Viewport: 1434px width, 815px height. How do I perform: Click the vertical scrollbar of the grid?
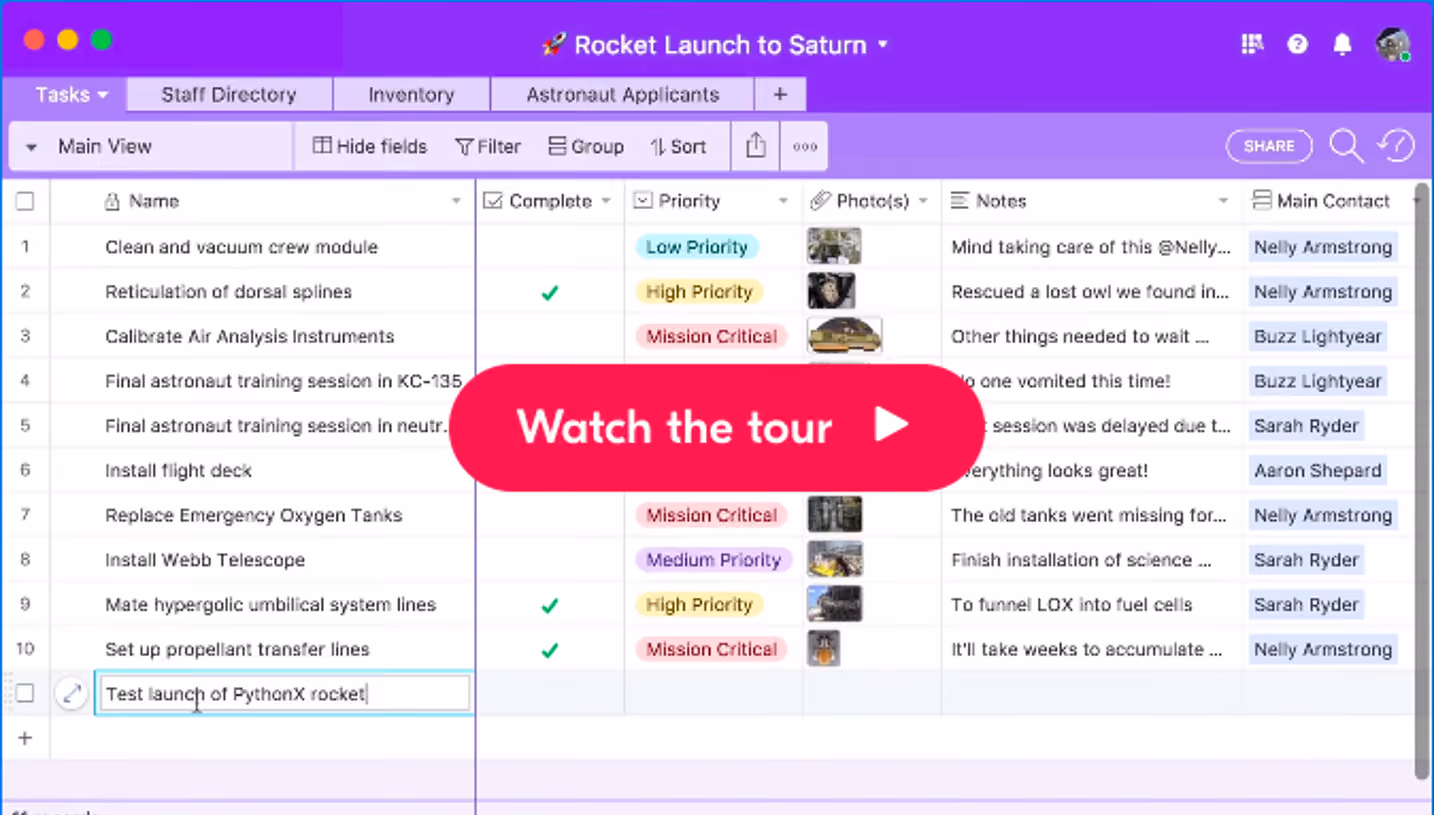pos(1422,480)
